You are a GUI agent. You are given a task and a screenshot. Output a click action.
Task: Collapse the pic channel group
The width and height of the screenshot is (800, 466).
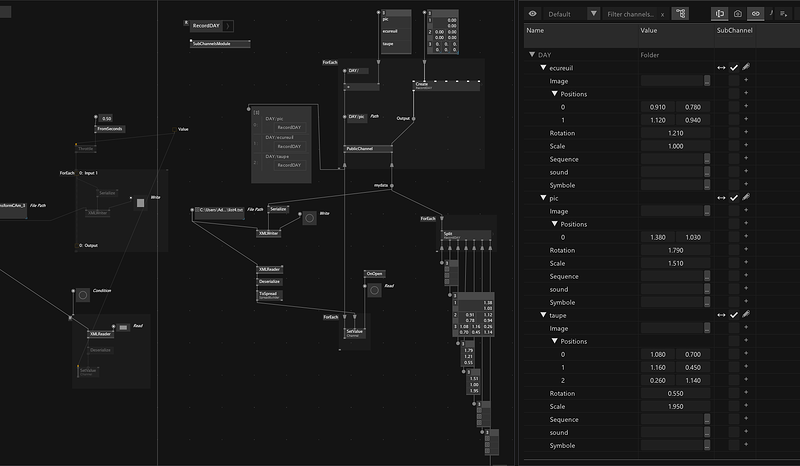(543, 198)
